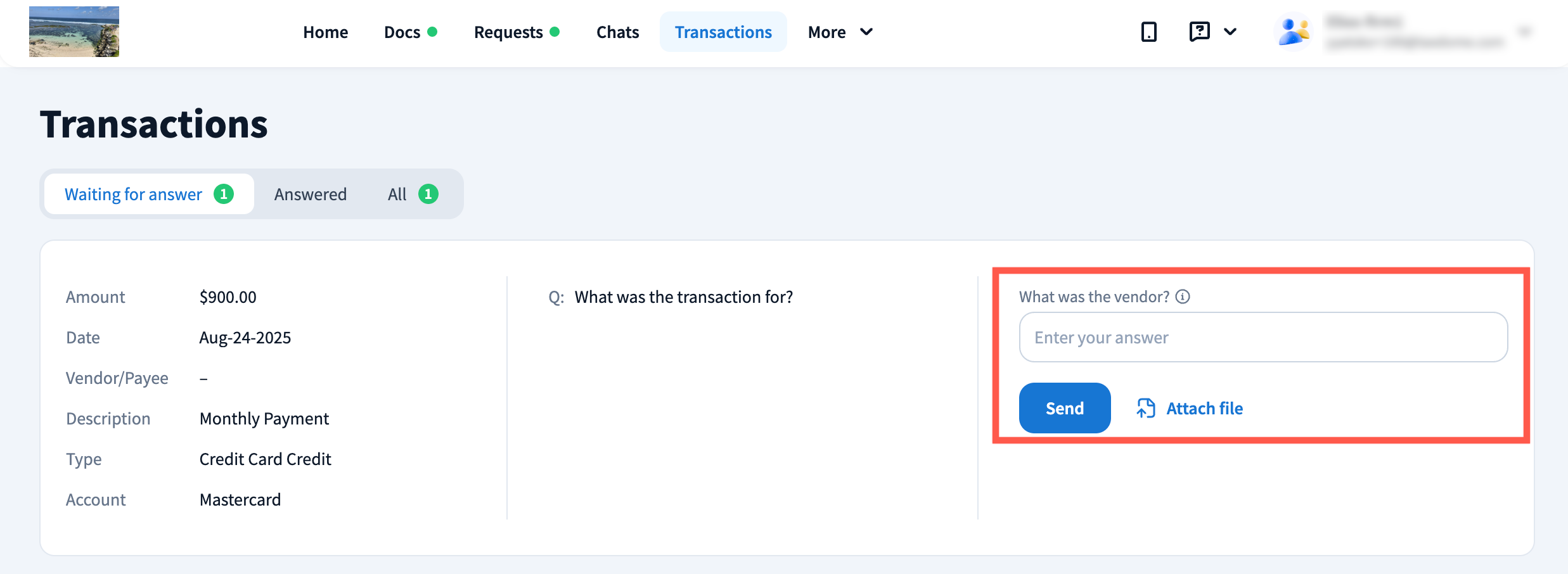The height and width of the screenshot is (574, 1568).
Task: Expand the help menu chevron
Action: (1230, 32)
